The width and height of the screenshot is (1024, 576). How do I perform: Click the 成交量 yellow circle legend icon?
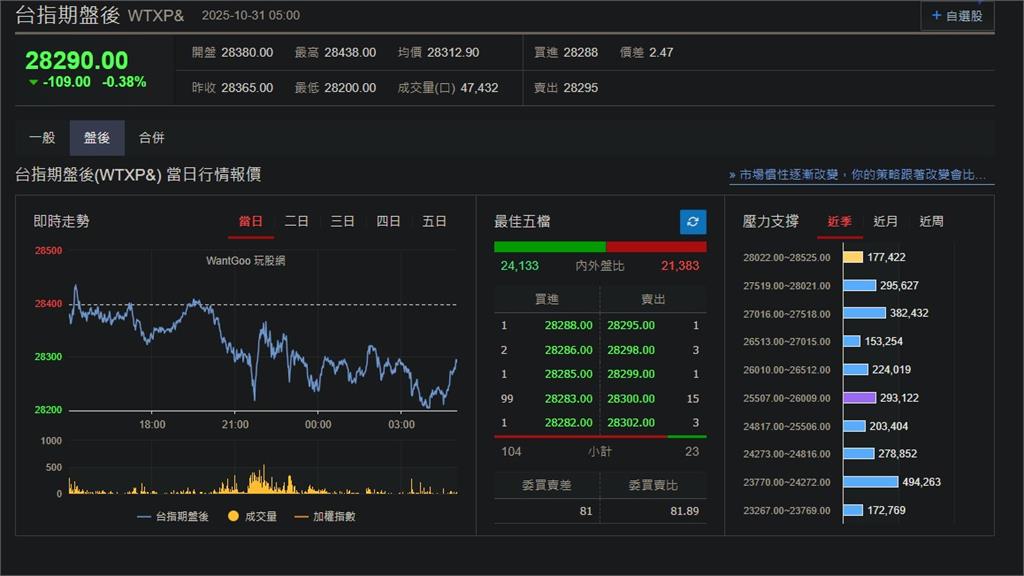click(x=234, y=516)
